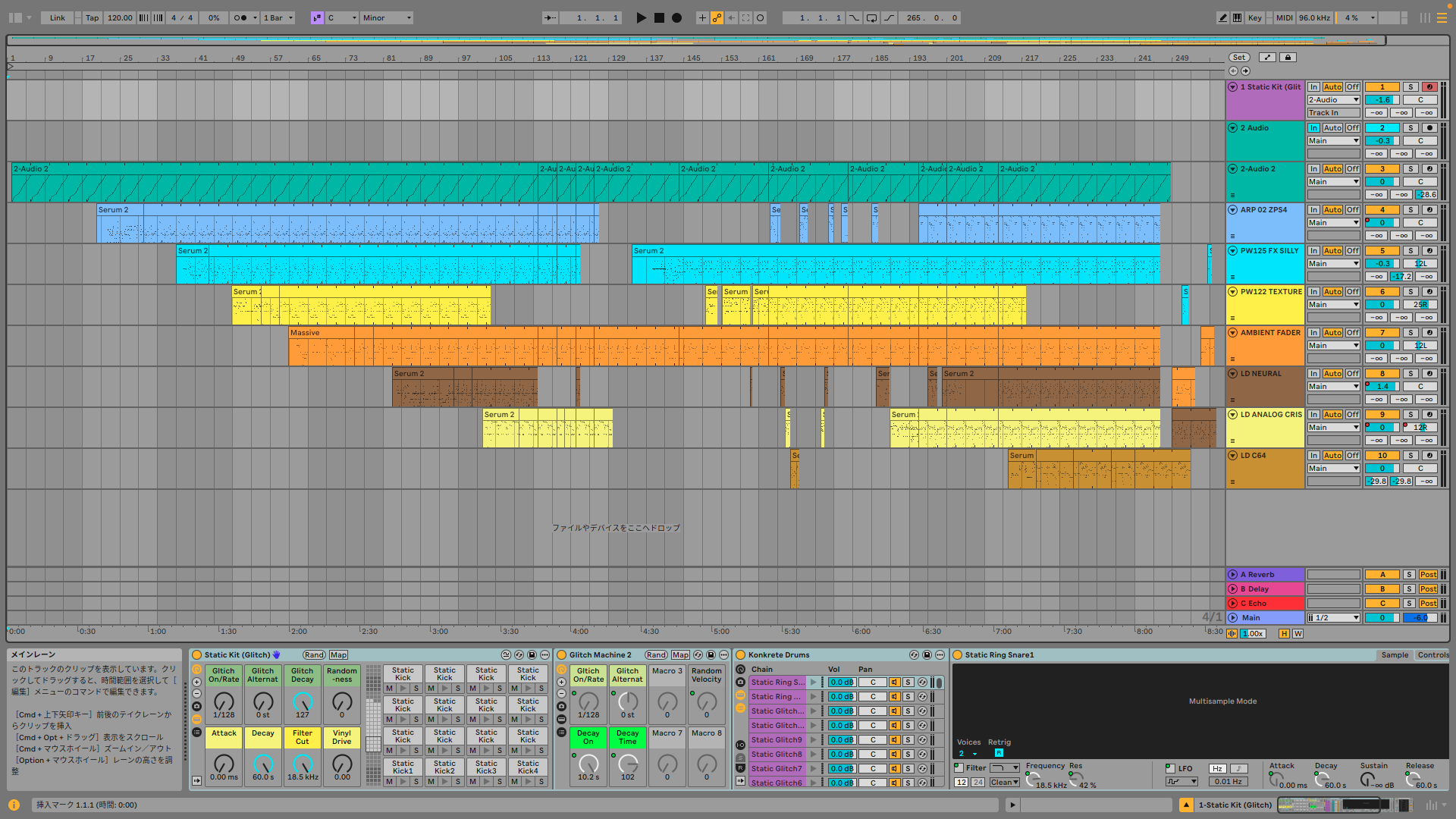Viewport: 1456px width, 819px height.
Task: Arm the 2 Audio track for recording
Action: coord(1429,128)
